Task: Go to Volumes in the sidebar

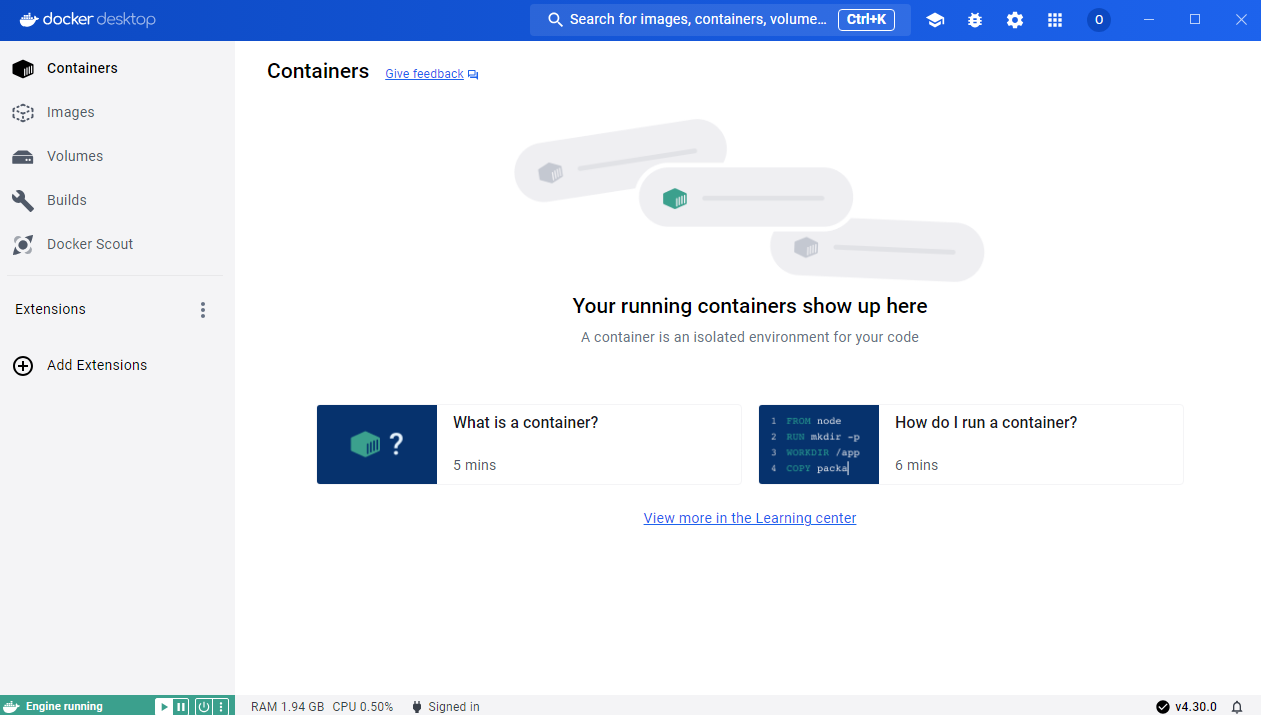Action: pyautogui.click(x=117, y=156)
